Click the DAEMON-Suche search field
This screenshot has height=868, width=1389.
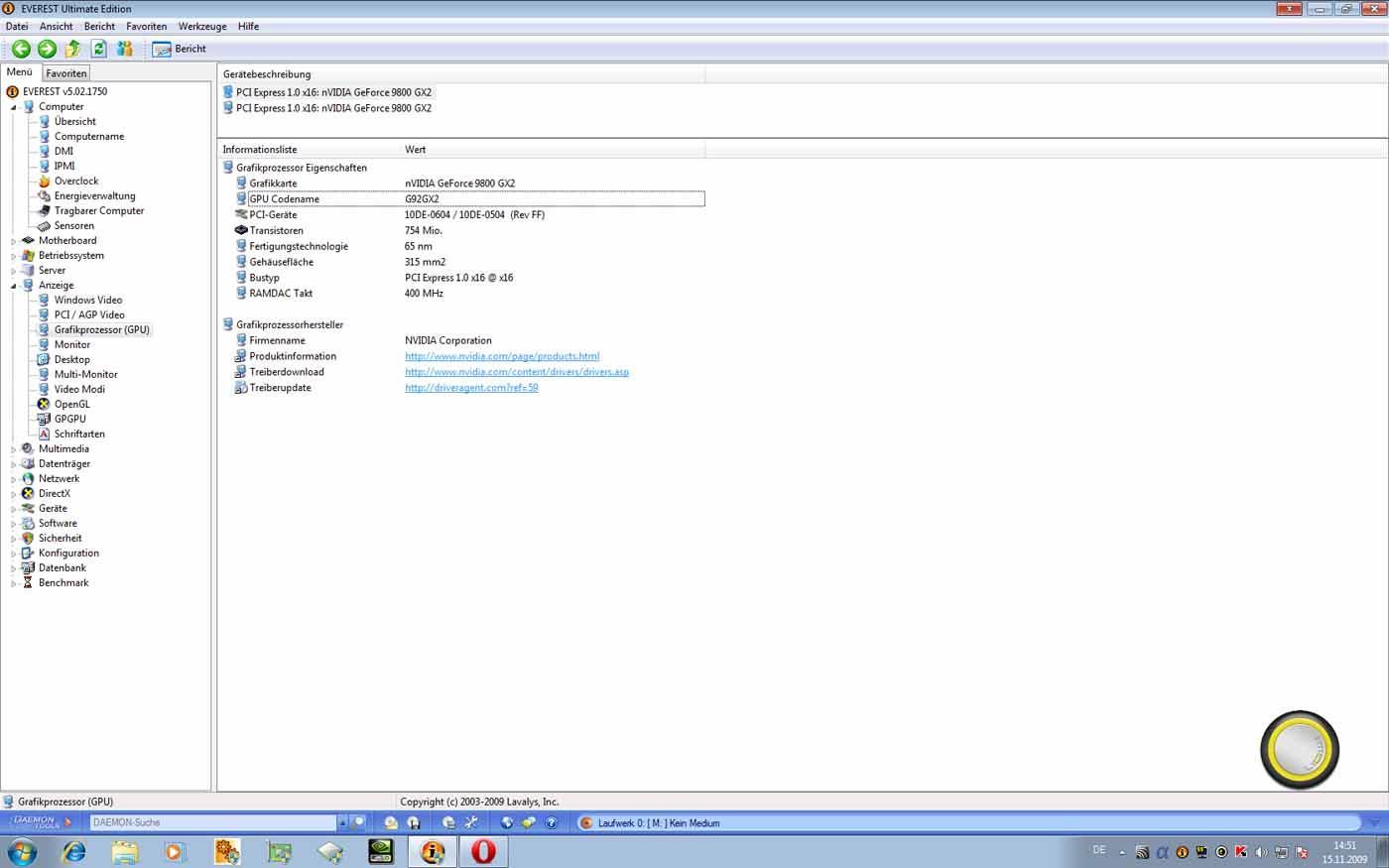click(213, 822)
